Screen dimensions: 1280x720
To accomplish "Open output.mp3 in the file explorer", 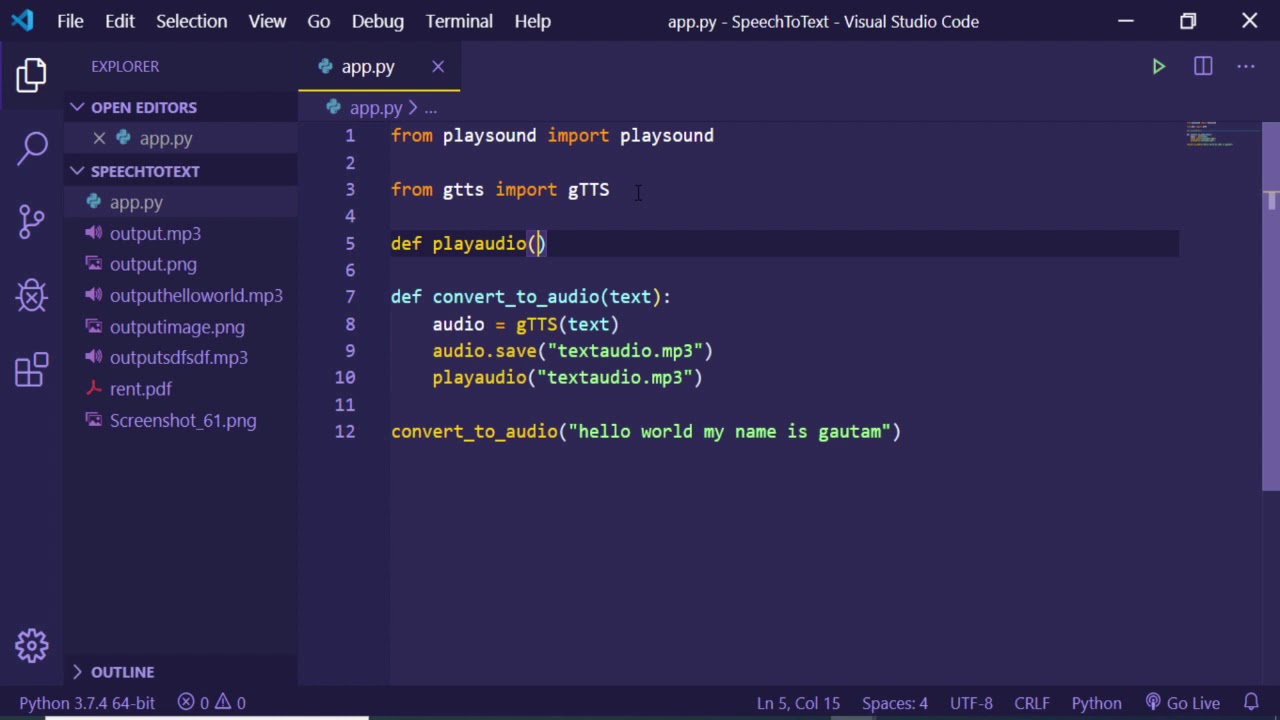I will coord(155,233).
